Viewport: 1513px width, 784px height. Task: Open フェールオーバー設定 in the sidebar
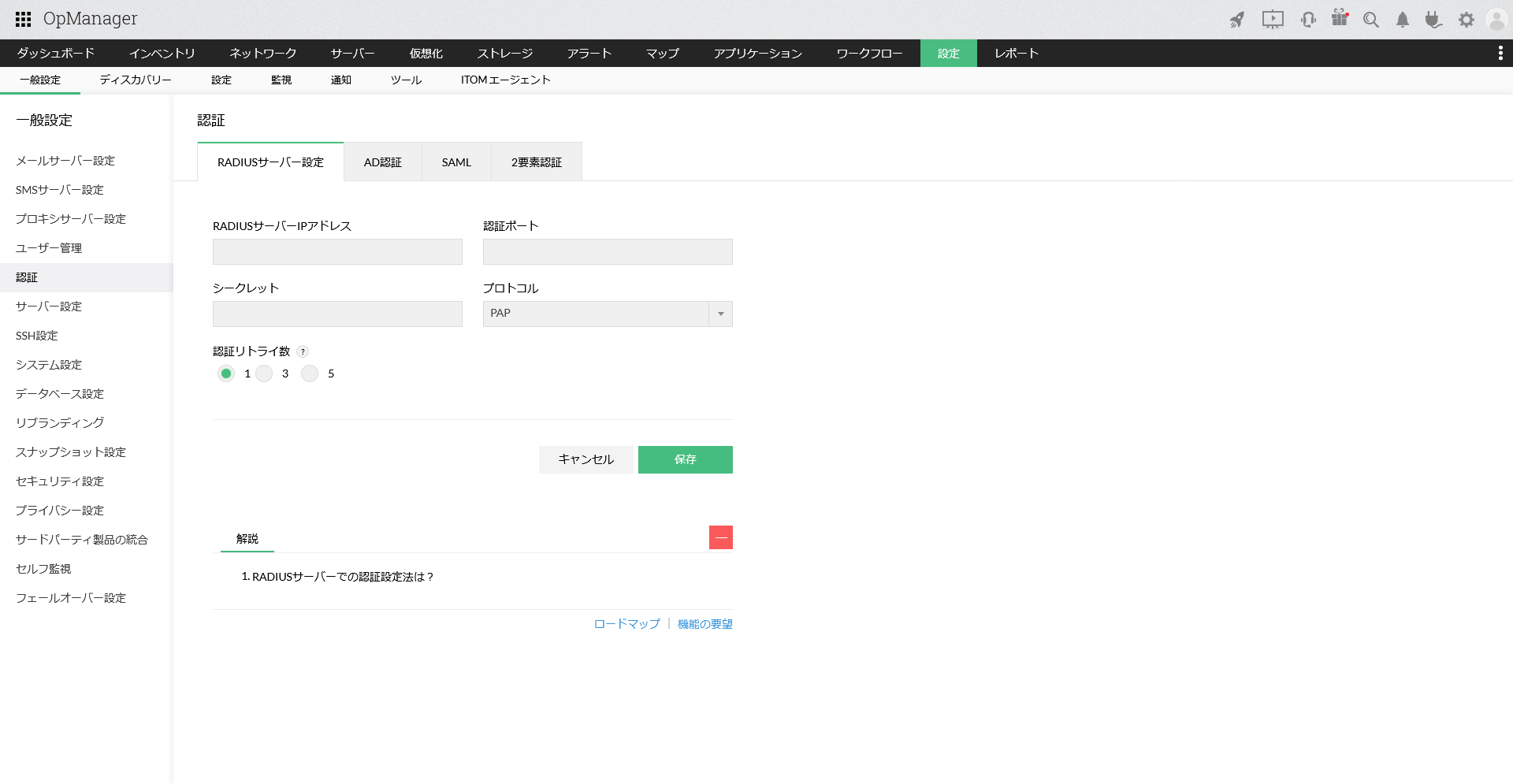pyautogui.click(x=87, y=598)
